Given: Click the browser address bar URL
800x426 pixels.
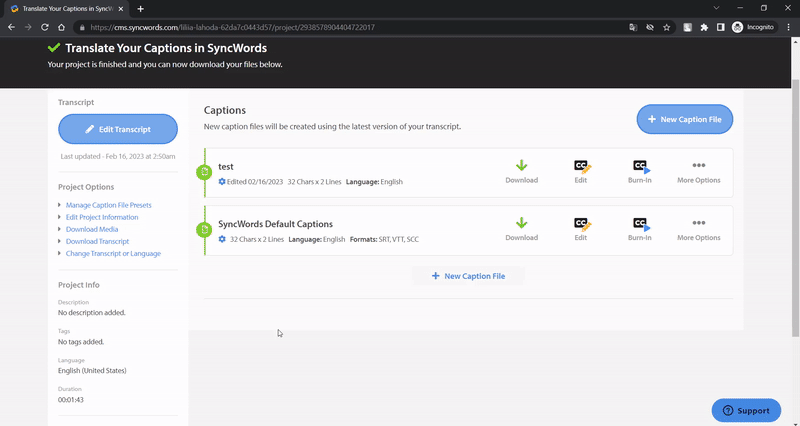Looking at the screenshot, I should pos(233,28).
